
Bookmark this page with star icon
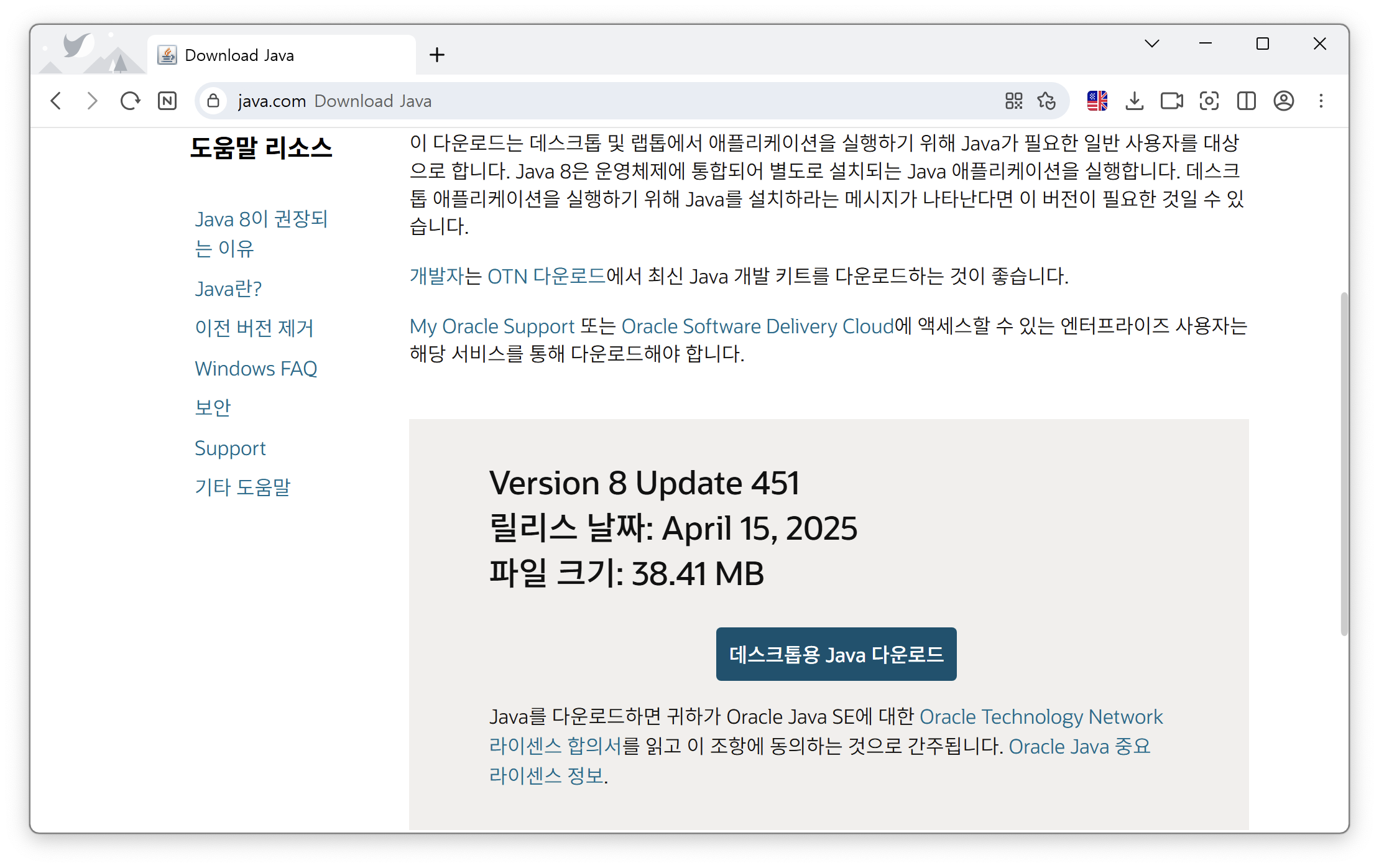coord(1046,101)
